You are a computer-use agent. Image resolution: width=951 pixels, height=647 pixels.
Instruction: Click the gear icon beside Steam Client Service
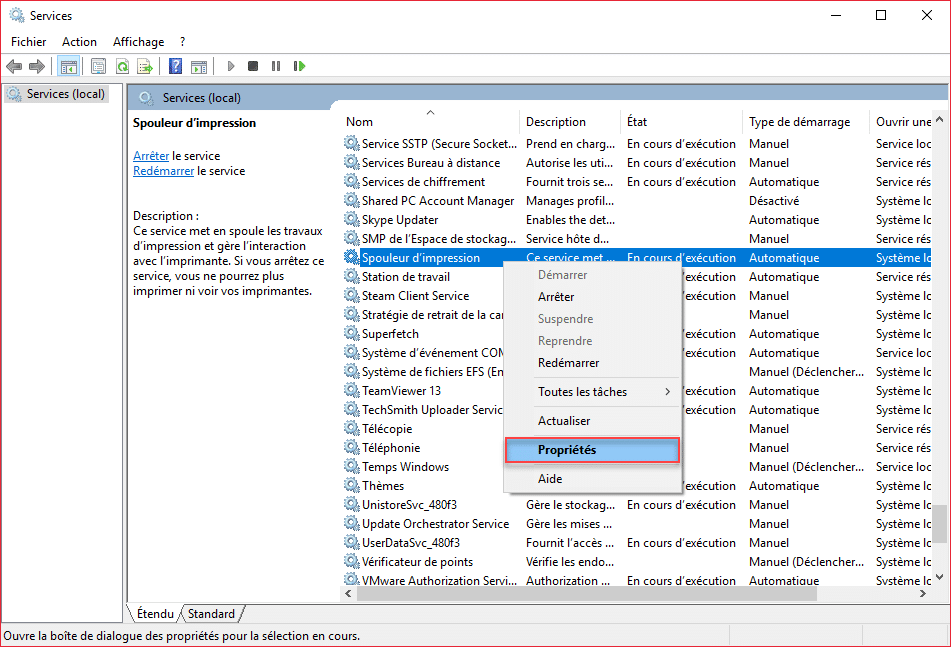coord(352,295)
